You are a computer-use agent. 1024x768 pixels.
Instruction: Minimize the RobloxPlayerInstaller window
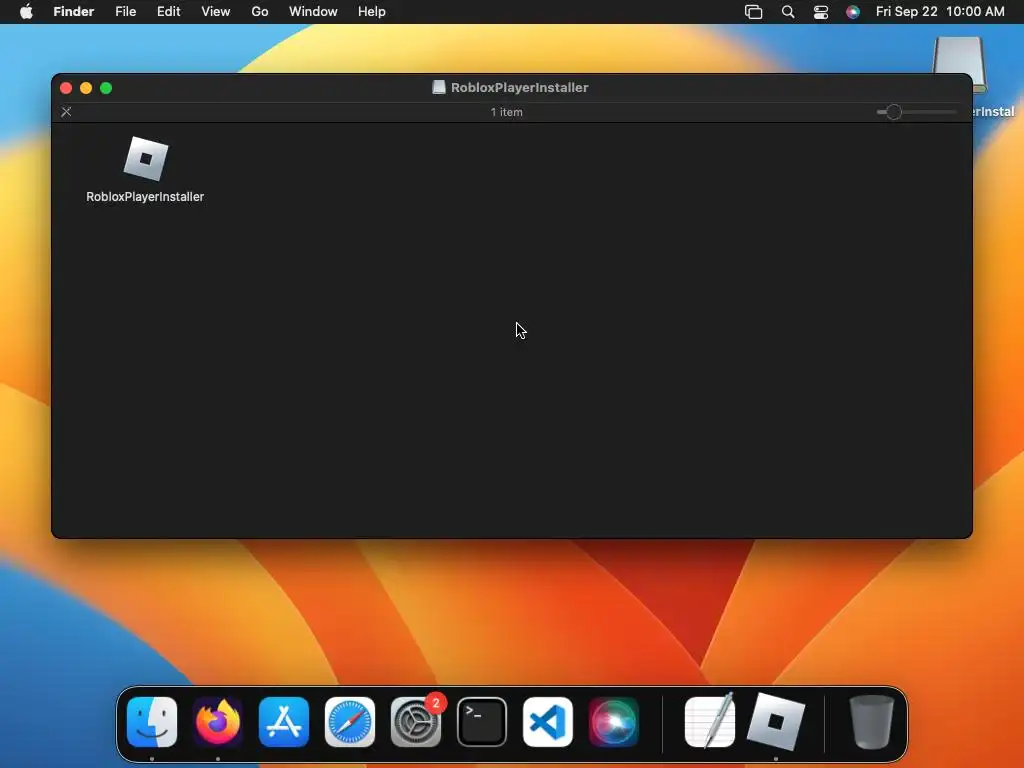point(86,88)
